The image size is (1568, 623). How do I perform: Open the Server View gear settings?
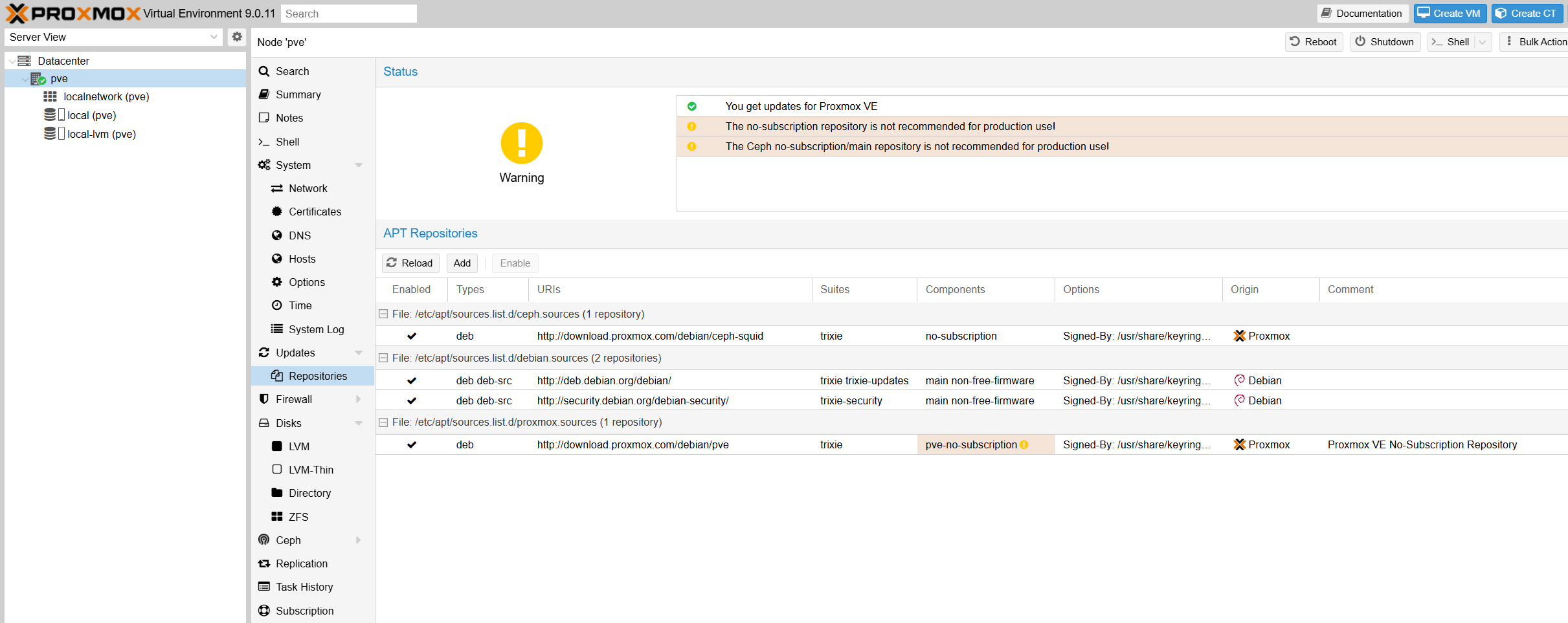pyautogui.click(x=237, y=37)
